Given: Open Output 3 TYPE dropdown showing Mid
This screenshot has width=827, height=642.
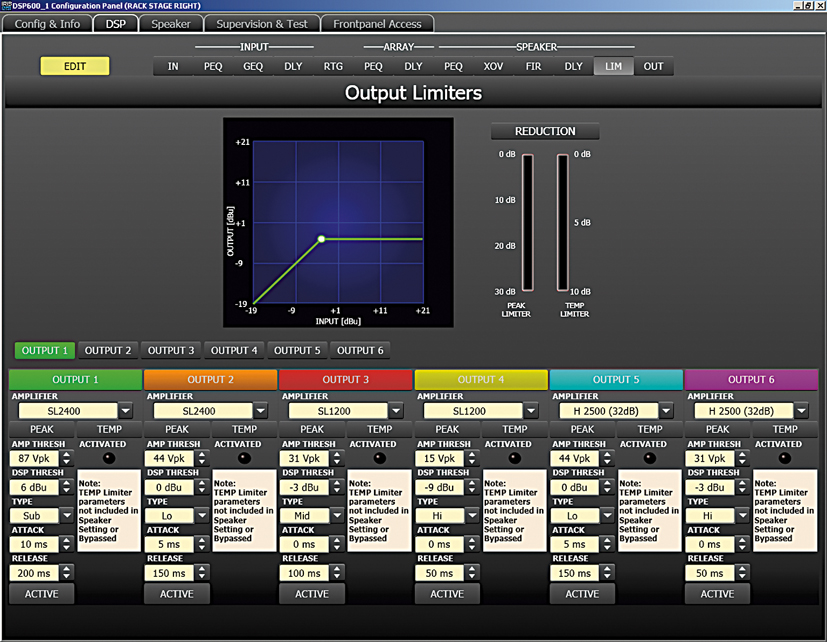Looking at the screenshot, I should 312,515.
